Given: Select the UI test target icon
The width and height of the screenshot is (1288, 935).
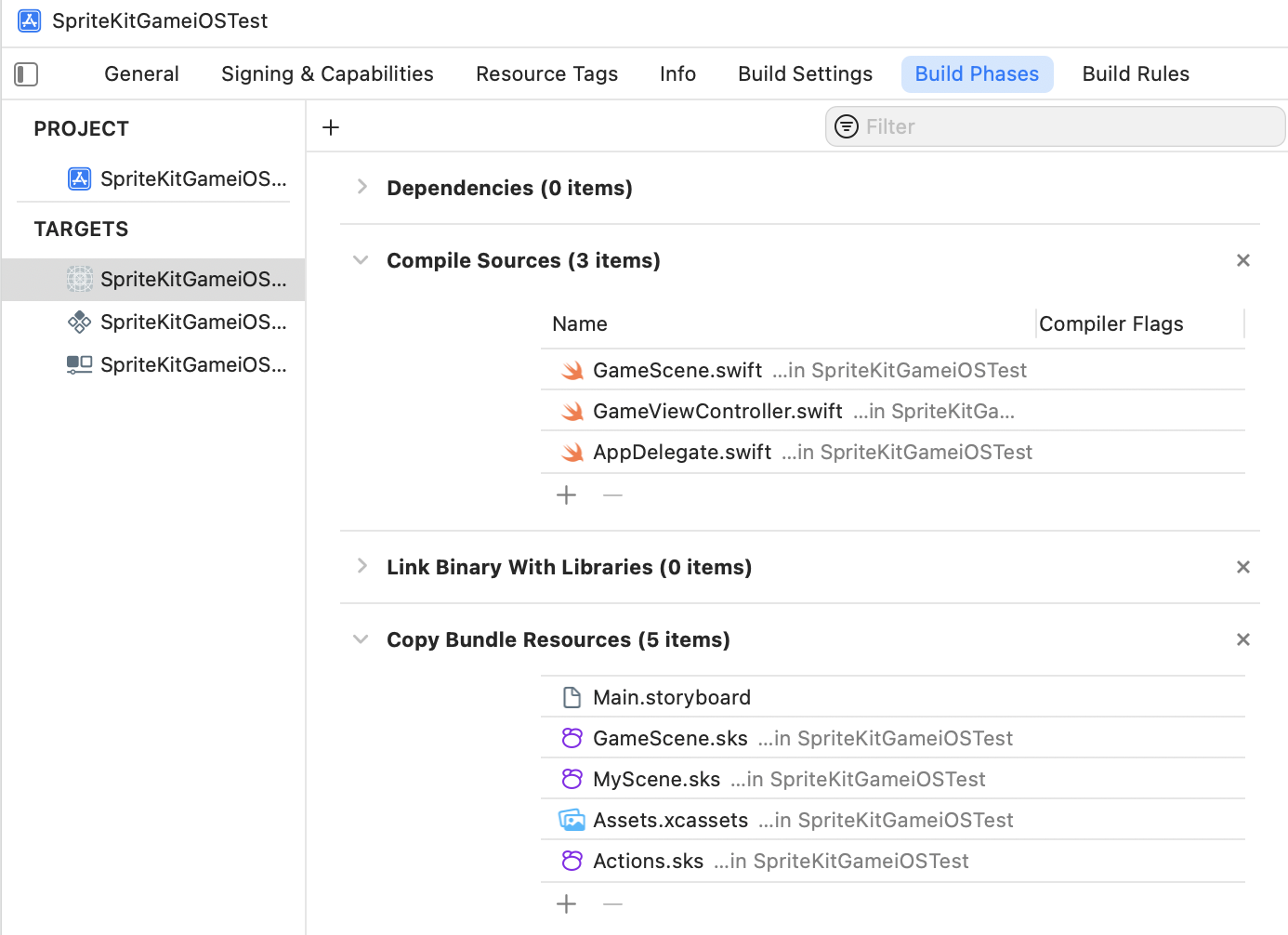Looking at the screenshot, I should click(x=80, y=364).
